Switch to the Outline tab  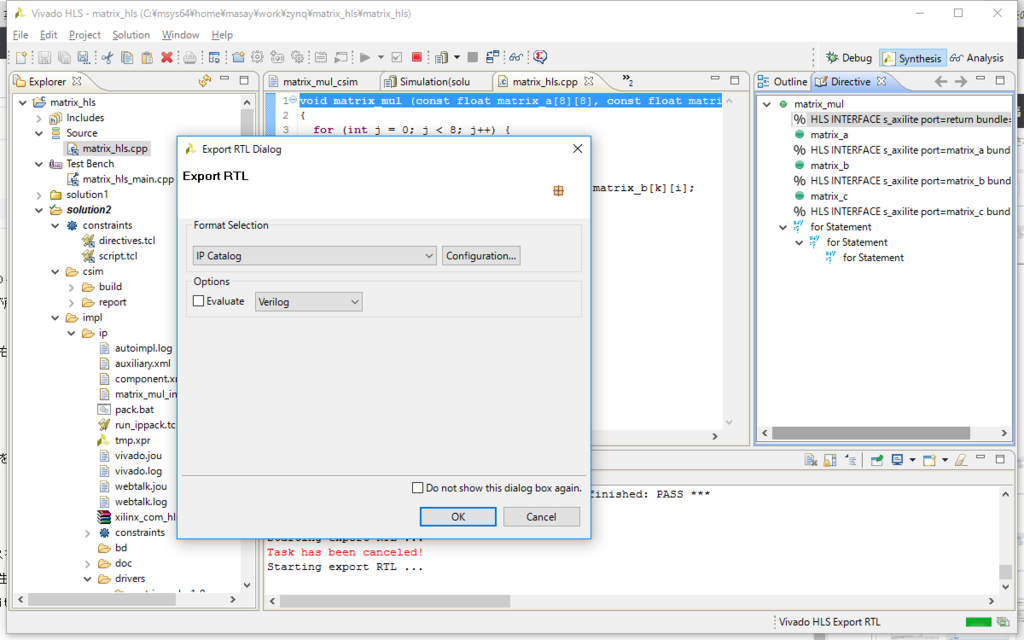pyautogui.click(x=782, y=82)
